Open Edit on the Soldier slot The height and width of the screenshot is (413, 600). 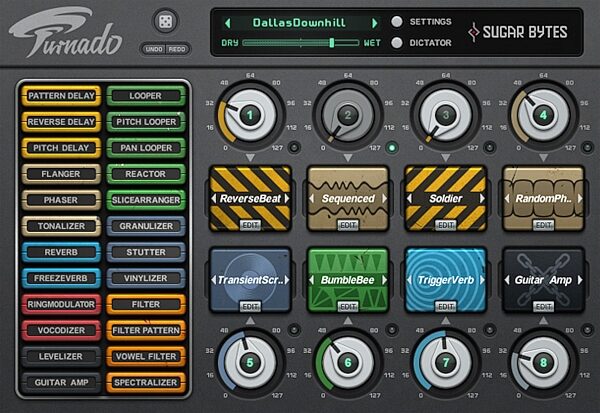click(445, 225)
